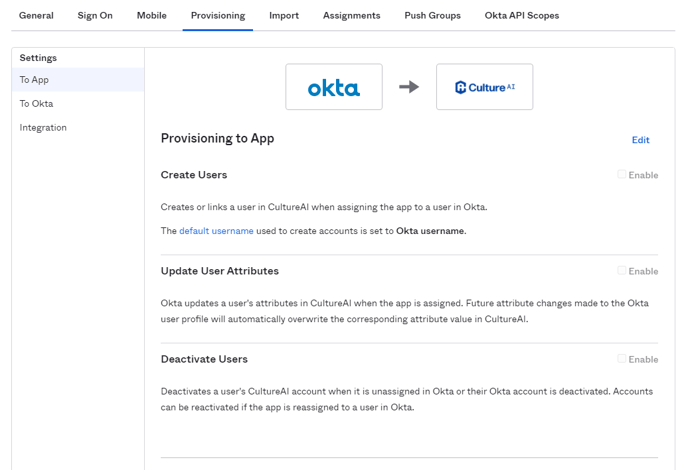Viewport: 688px width, 470px height.
Task: Click the CultureAI logo box
Action: tap(484, 87)
